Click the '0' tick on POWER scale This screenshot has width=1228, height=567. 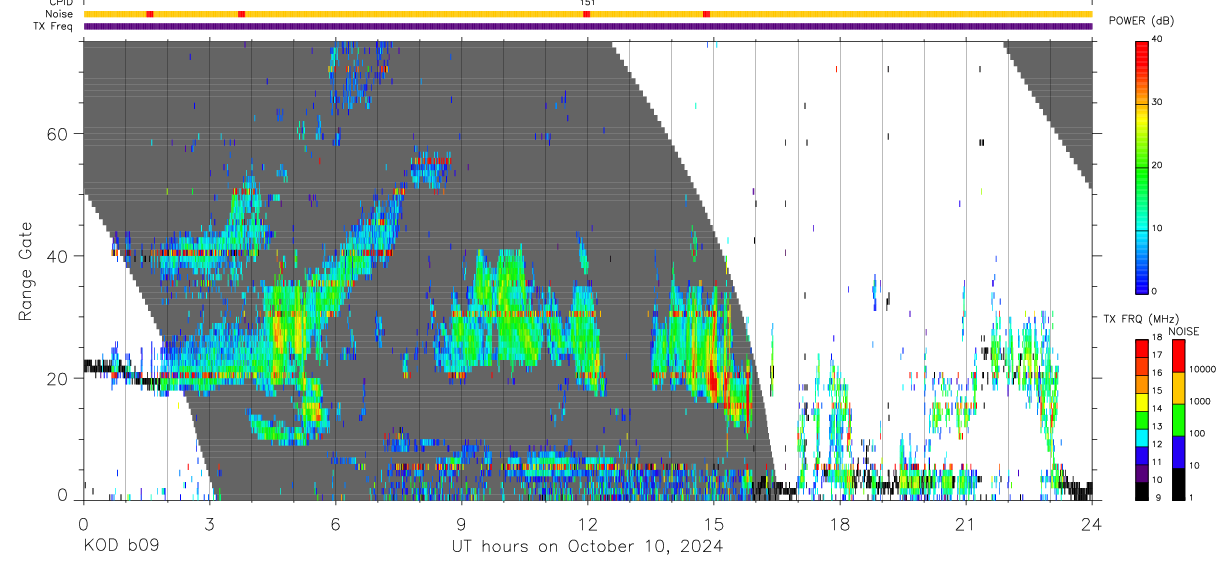pyautogui.click(x=1156, y=291)
